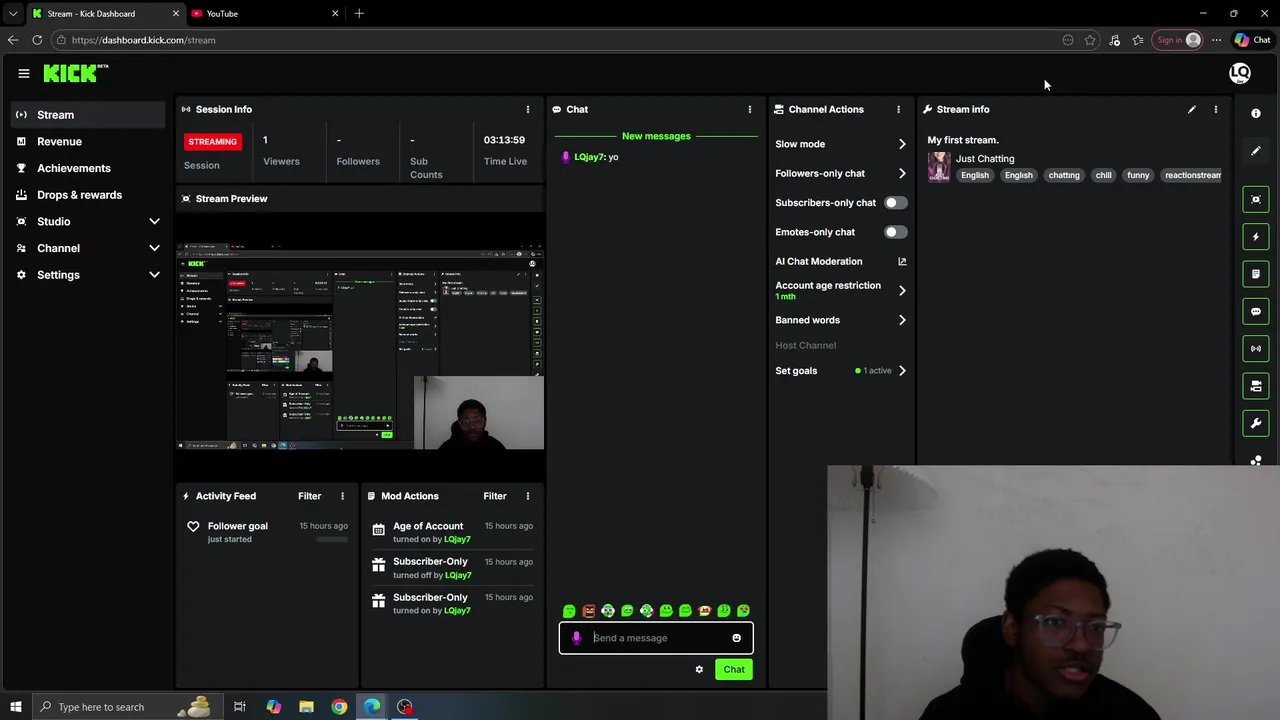Image resolution: width=1280 pixels, height=720 pixels.
Task: Toggle the mod actions note icon in sidebar
Action: [1256, 274]
